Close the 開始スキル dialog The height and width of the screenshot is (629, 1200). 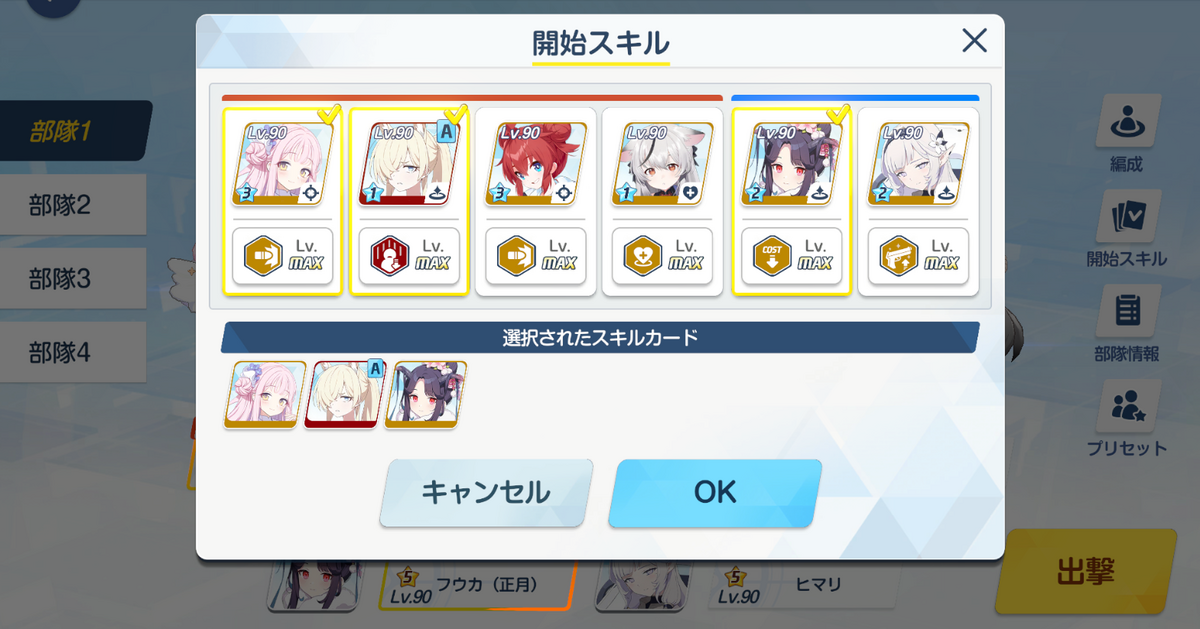click(x=974, y=41)
